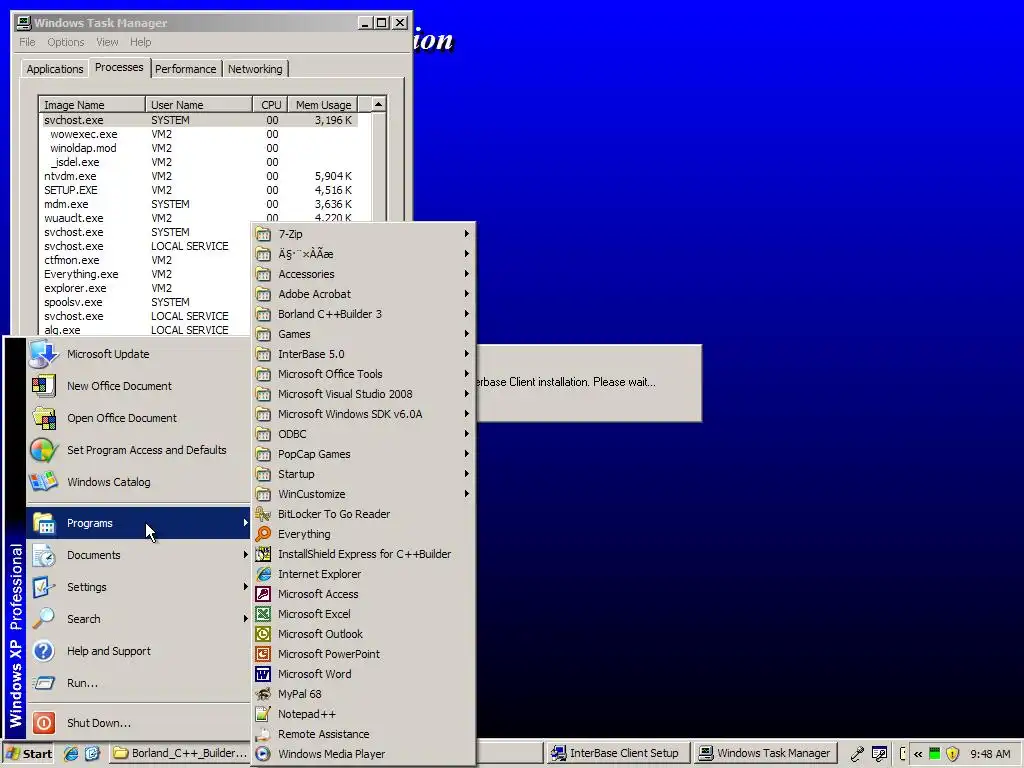The height and width of the screenshot is (768, 1024).
Task: Open the Search submenu in Start menu
Action: (x=138, y=619)
